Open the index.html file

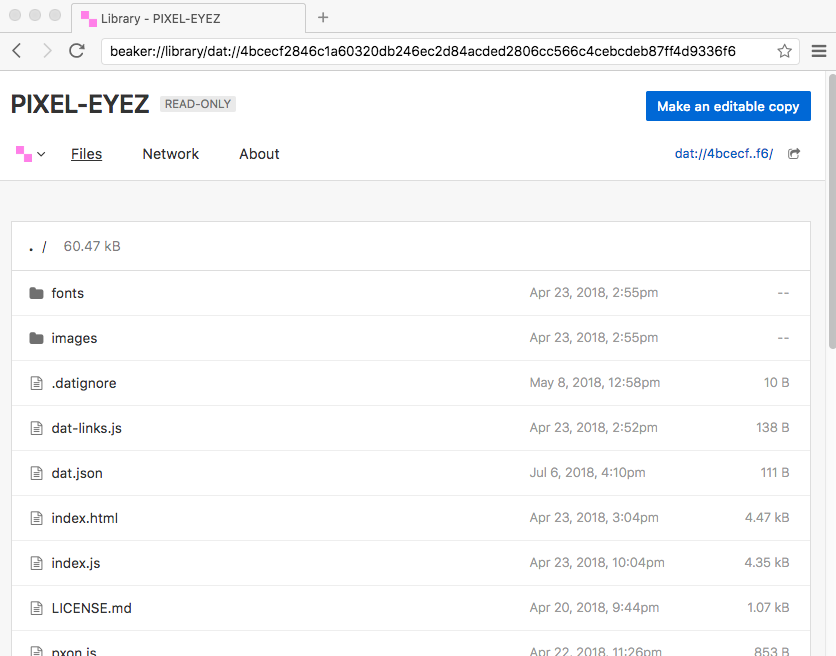tap(85, 518)
